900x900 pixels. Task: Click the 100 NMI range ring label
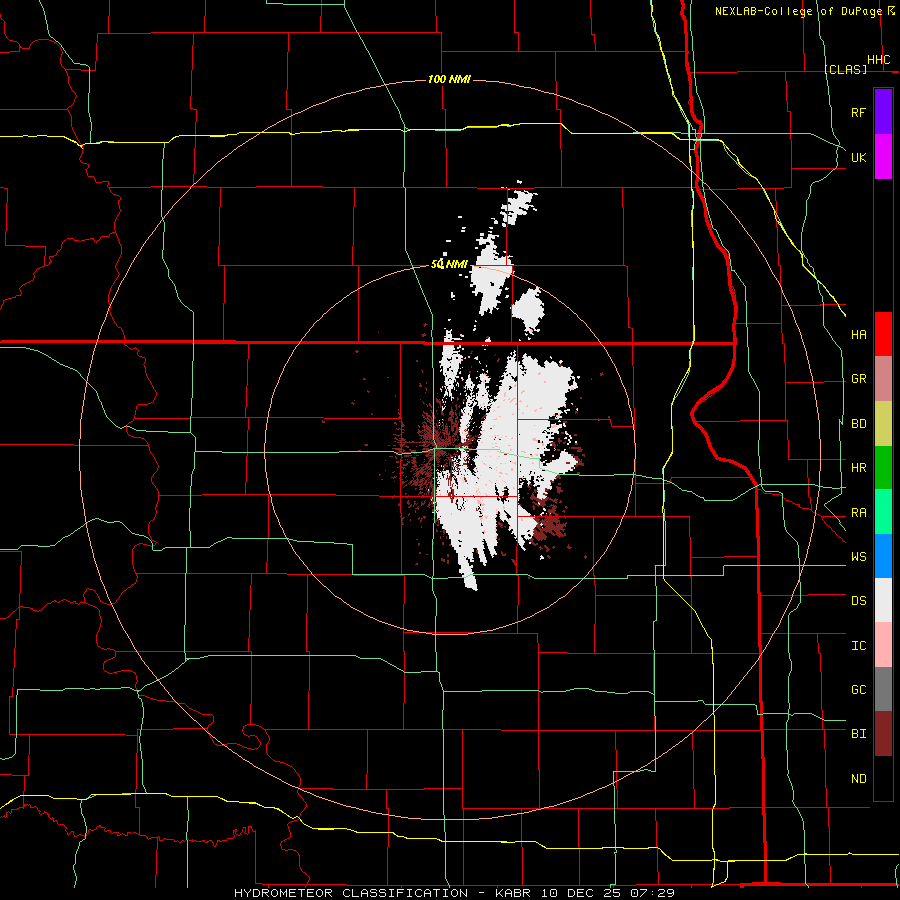449,79
